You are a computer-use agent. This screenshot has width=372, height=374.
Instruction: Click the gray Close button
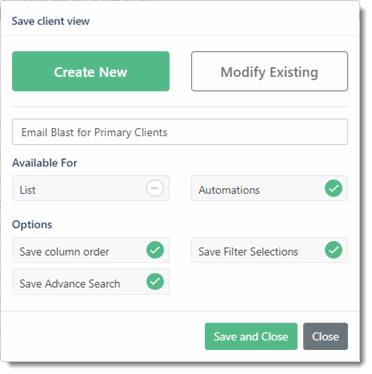(325, 336)
